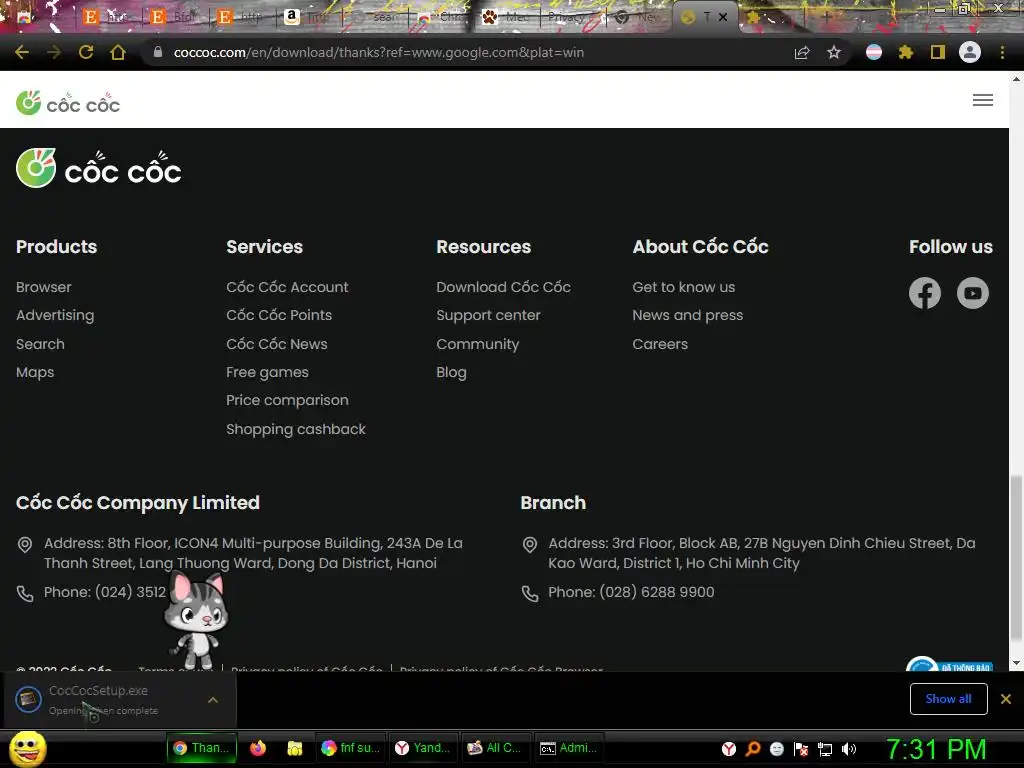Open the Support center link
This screenshot has width=1024, height=768.
click(488, 315)
